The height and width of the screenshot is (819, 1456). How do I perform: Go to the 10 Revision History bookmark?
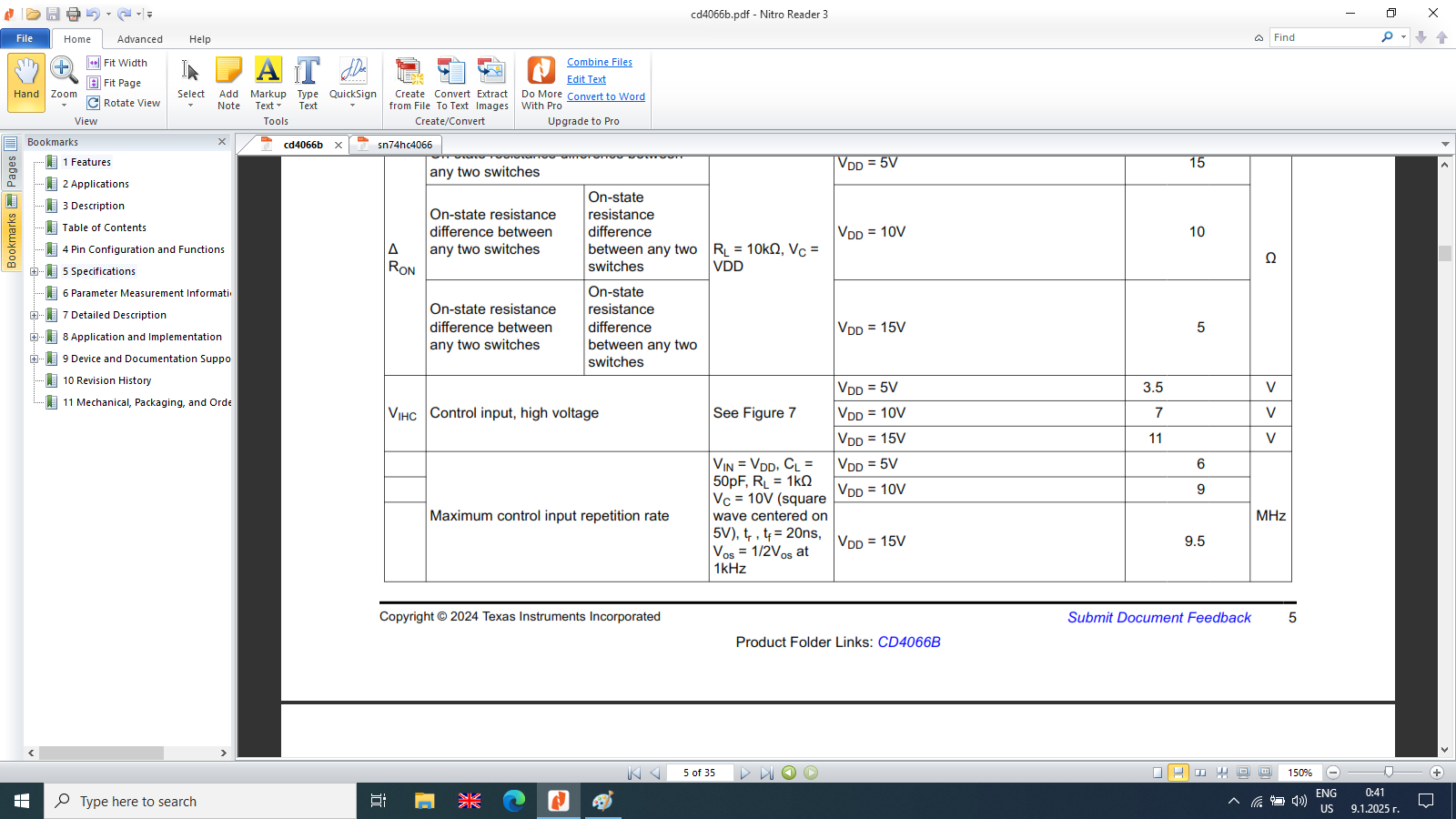pos(106,380)
